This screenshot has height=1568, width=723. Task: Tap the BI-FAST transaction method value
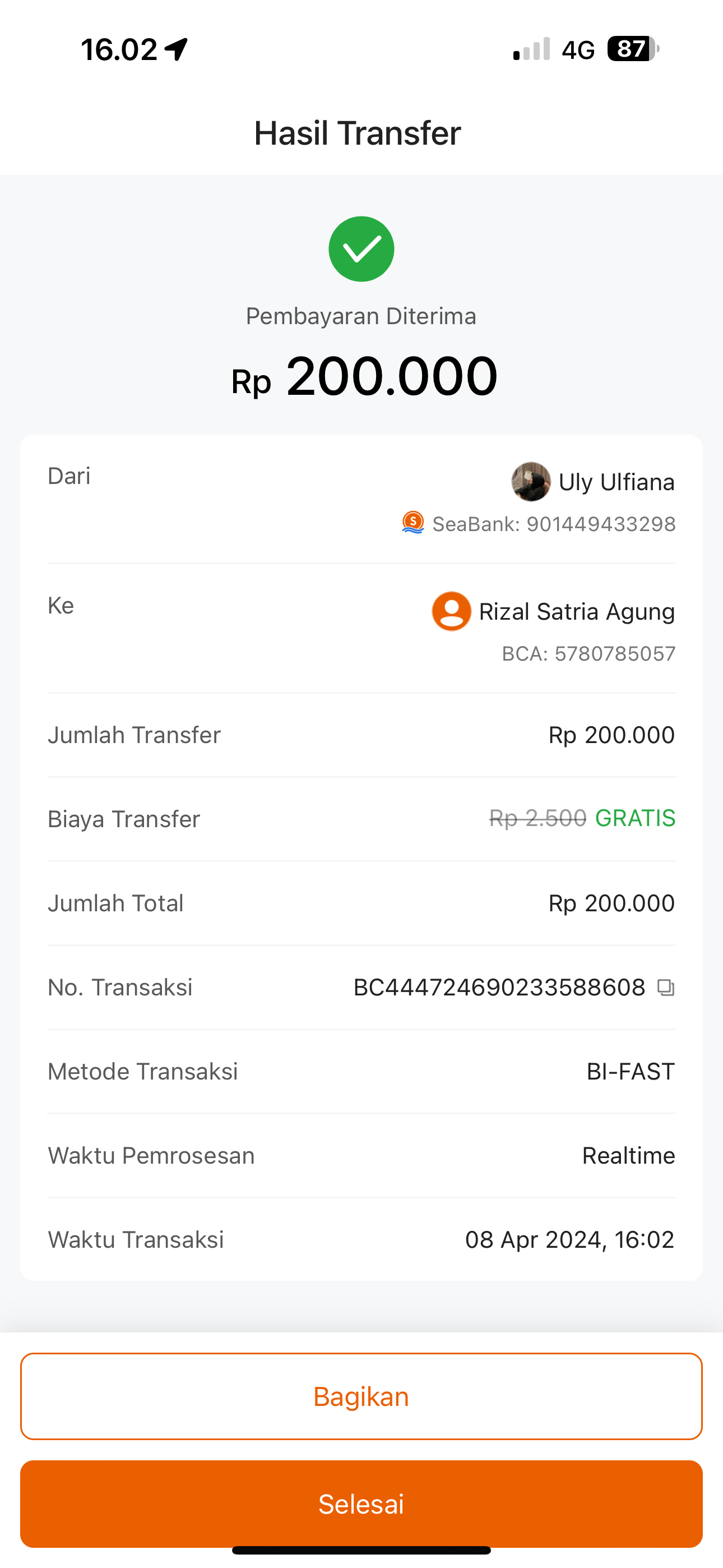[x=631, y=1071]
